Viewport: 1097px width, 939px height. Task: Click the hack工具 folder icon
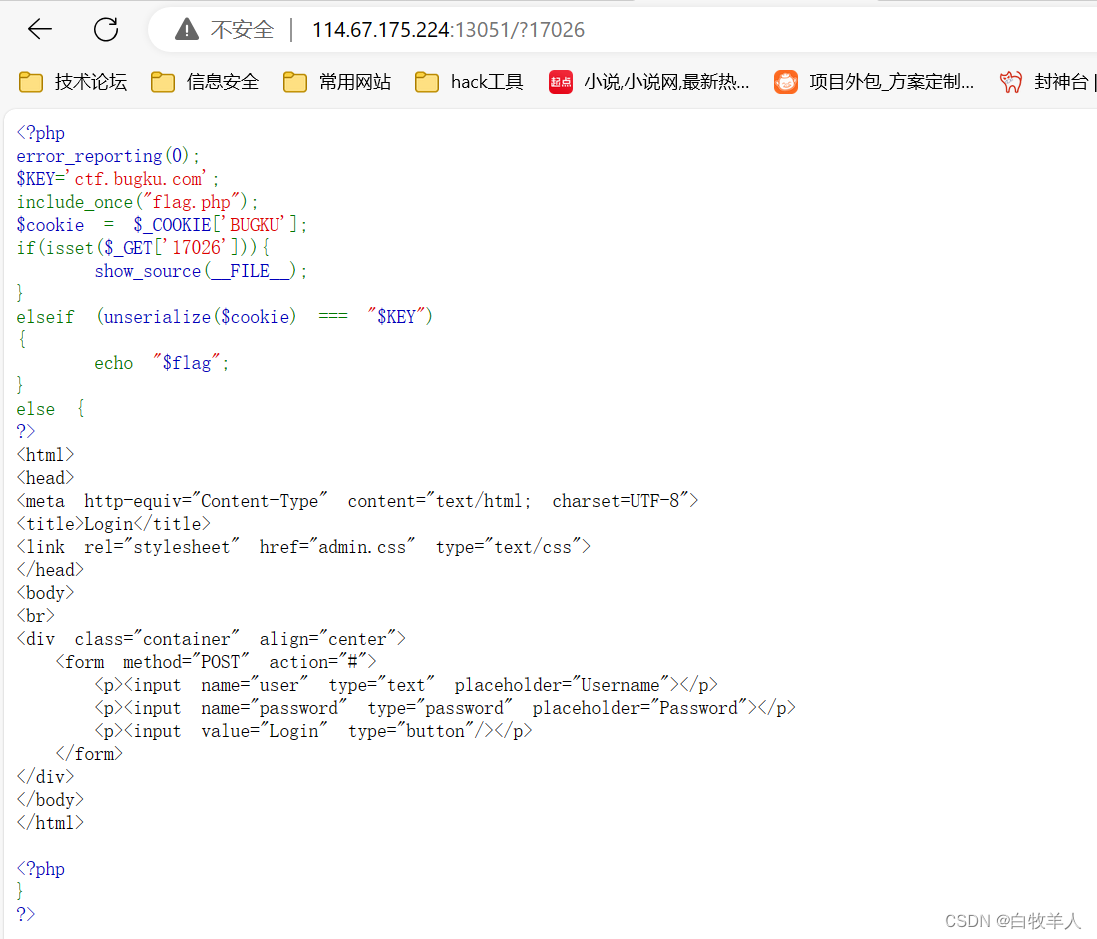426,81
